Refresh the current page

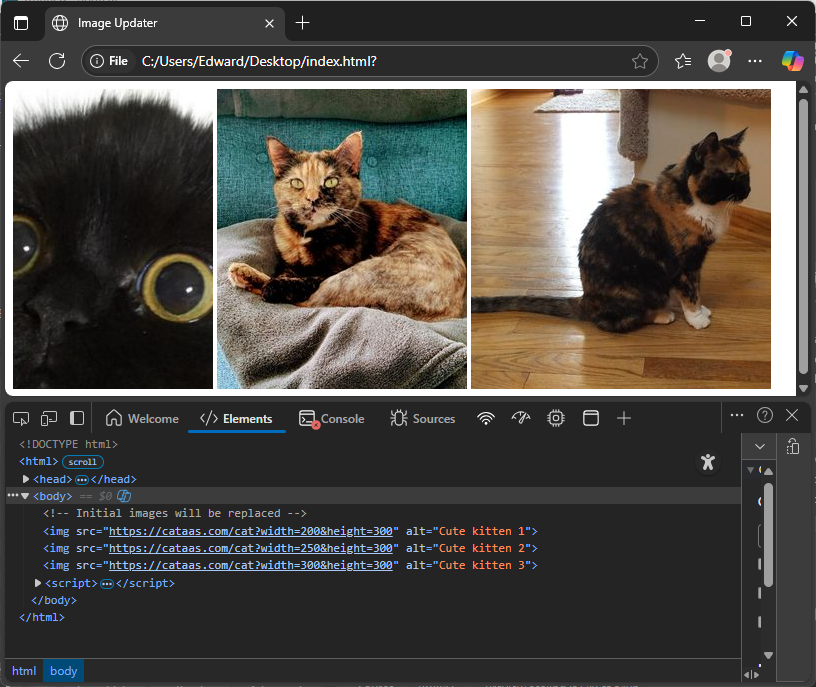(x=57, y=61)
